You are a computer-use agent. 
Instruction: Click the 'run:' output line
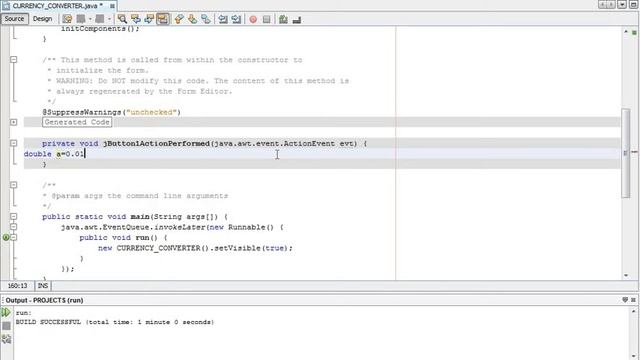(23, 313)
